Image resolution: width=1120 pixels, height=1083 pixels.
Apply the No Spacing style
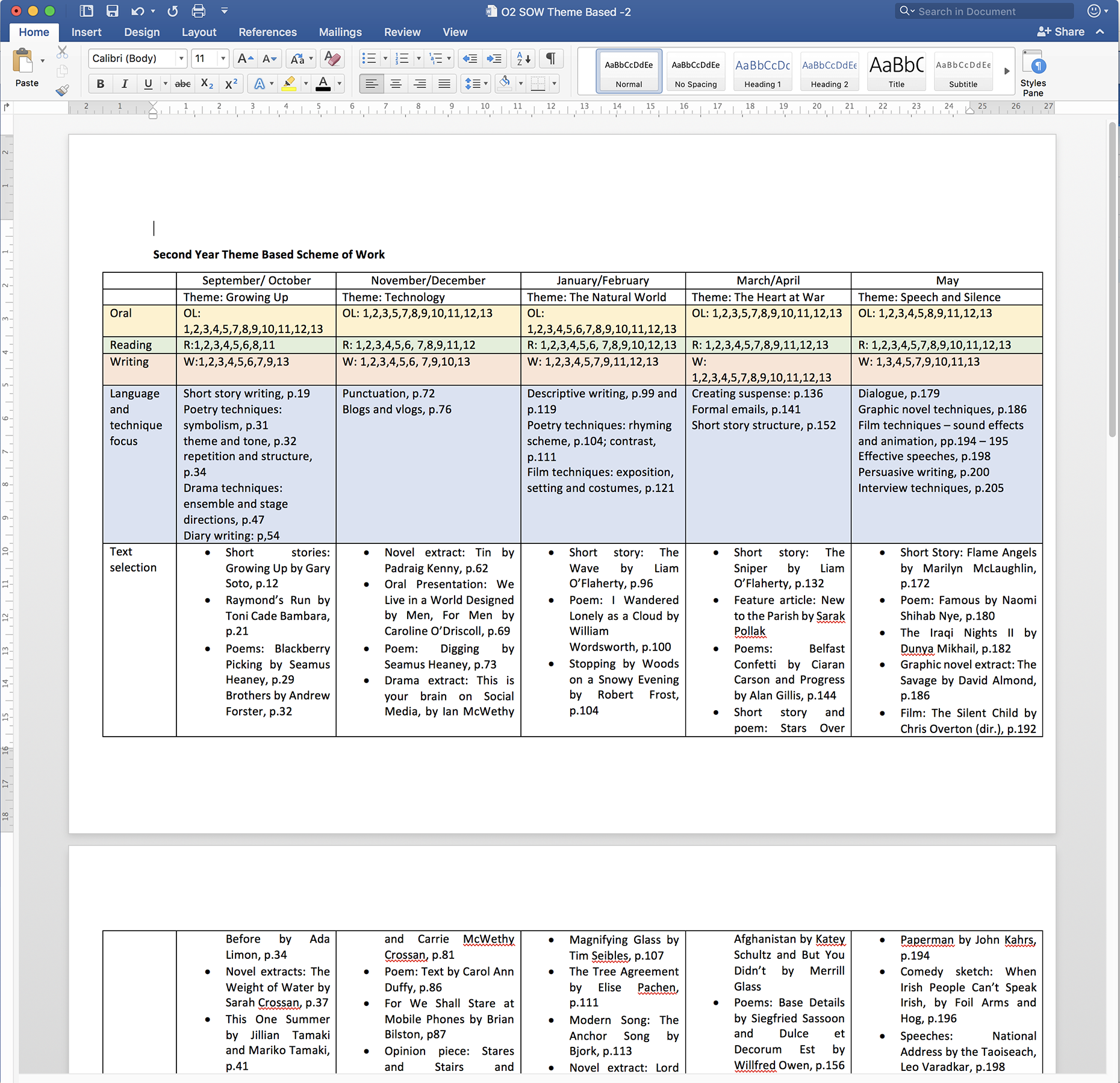695,71
